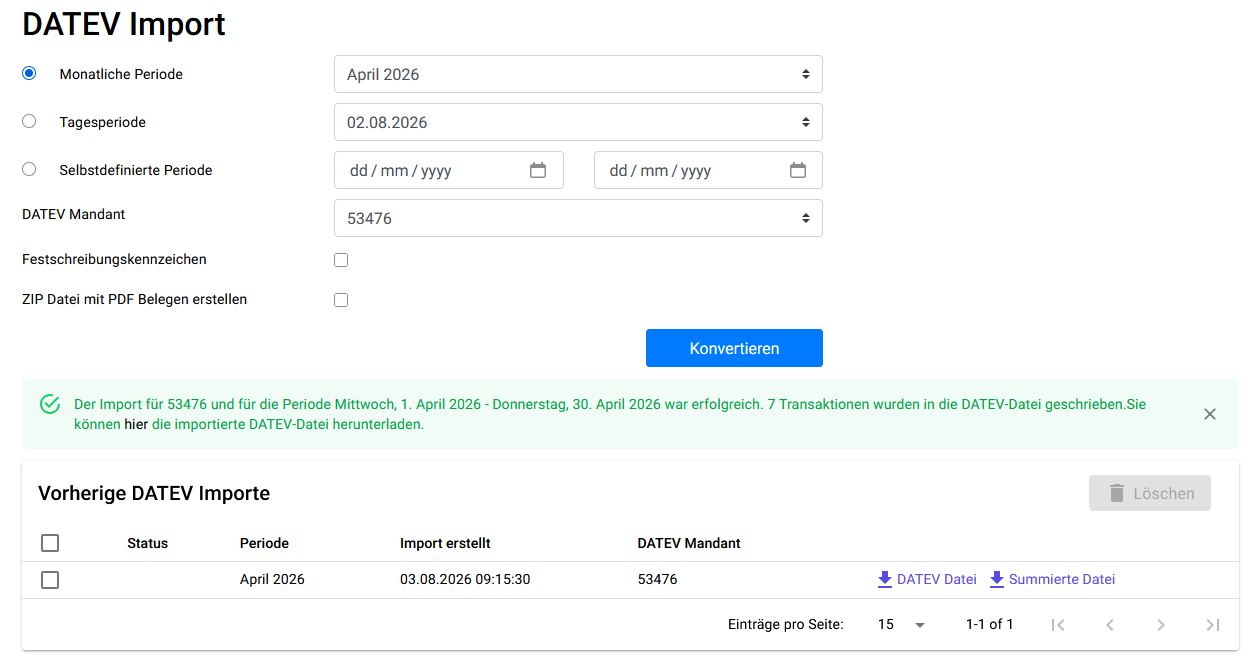Viewport: 1257px width, 671px height.
Task: Click the Vorherige DATEV Importe heading
Action: [154, 493]
